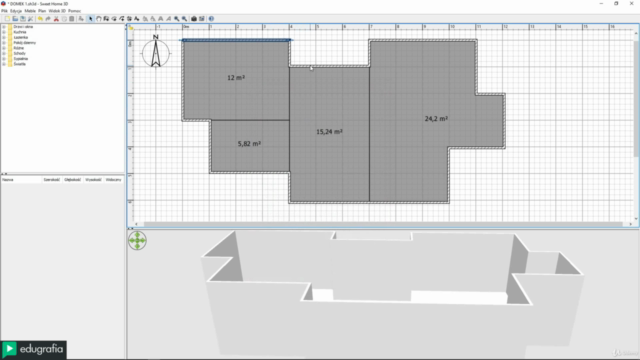Viewport: 640px width, 360px height.
Task: Cut selection with the scissors icon
Action: coord(56,19)
